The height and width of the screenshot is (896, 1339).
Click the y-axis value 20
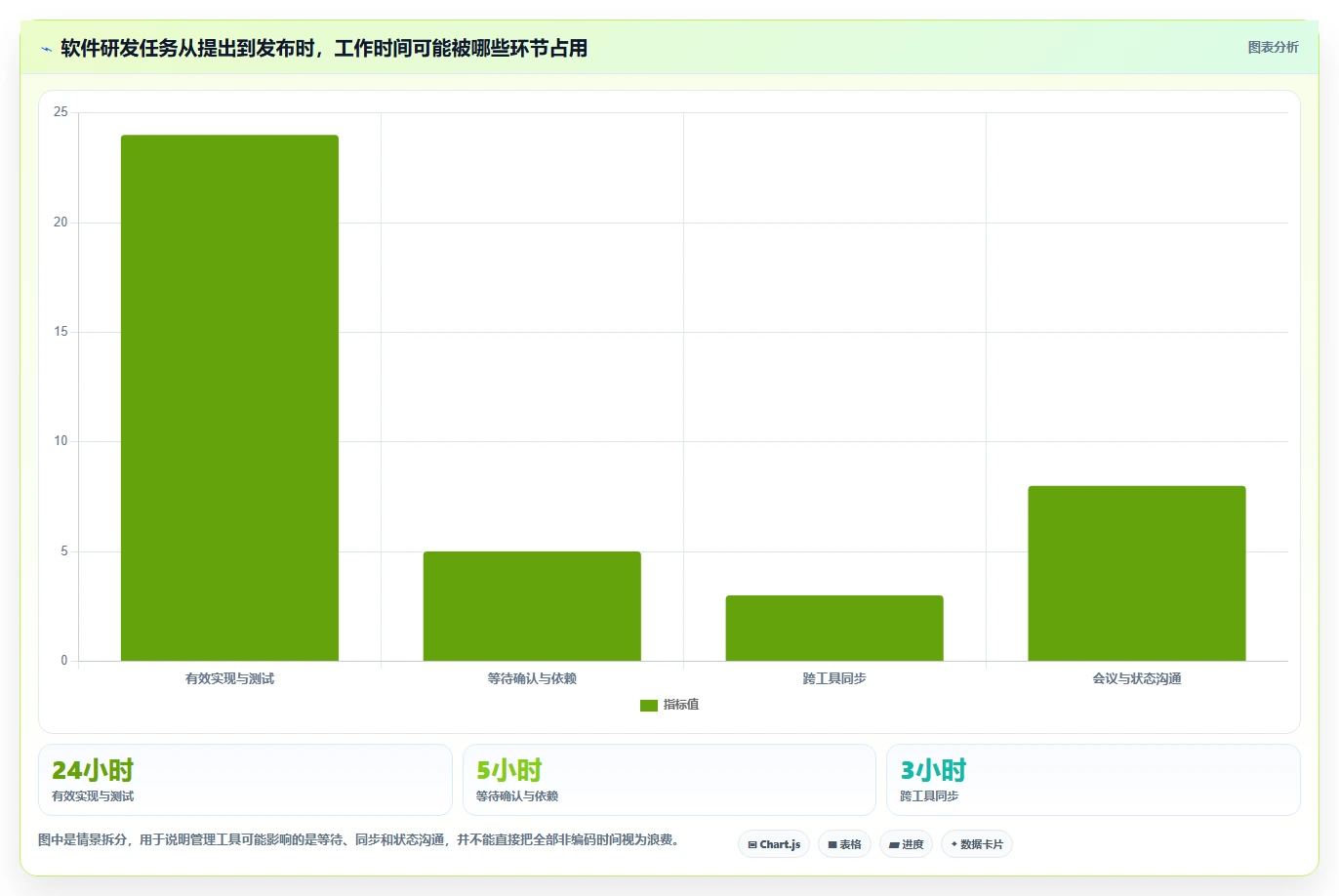coord(61,223)
